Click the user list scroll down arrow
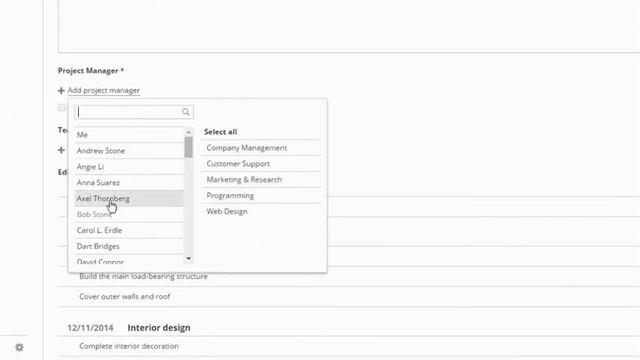Viewport: 640px width, 360px height. tap(189, 258)
